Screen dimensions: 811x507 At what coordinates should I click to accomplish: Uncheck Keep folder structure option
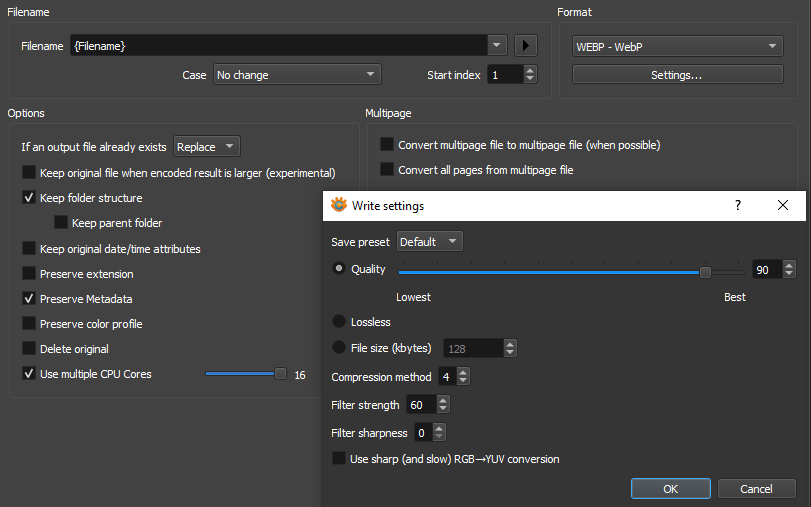point(29,198)
